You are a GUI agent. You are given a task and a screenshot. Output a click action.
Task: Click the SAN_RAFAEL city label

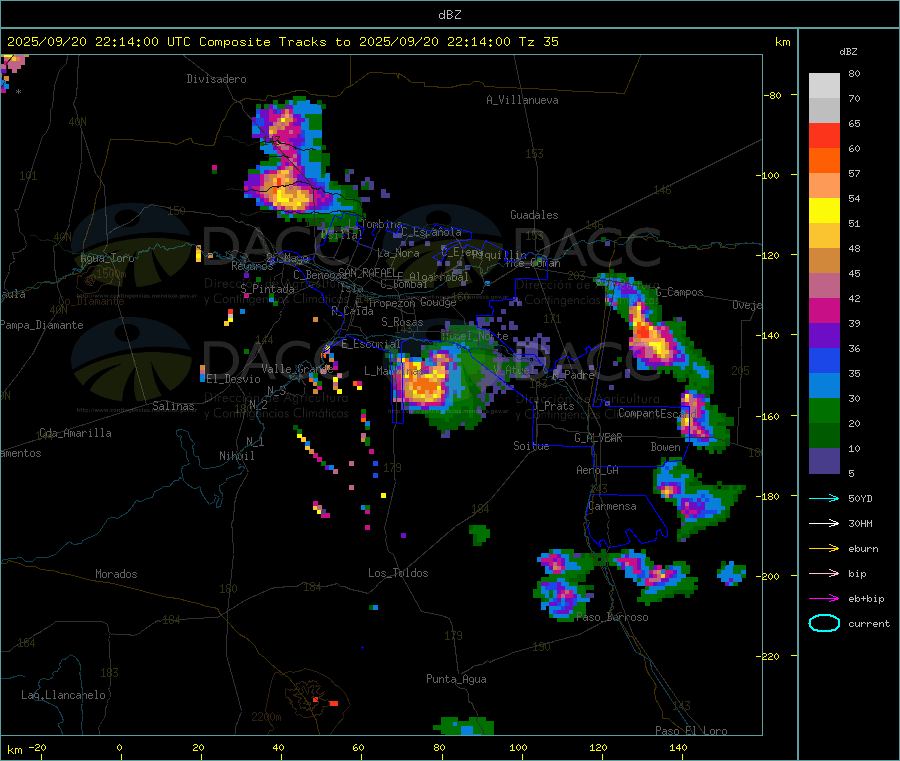click(367, 273)
